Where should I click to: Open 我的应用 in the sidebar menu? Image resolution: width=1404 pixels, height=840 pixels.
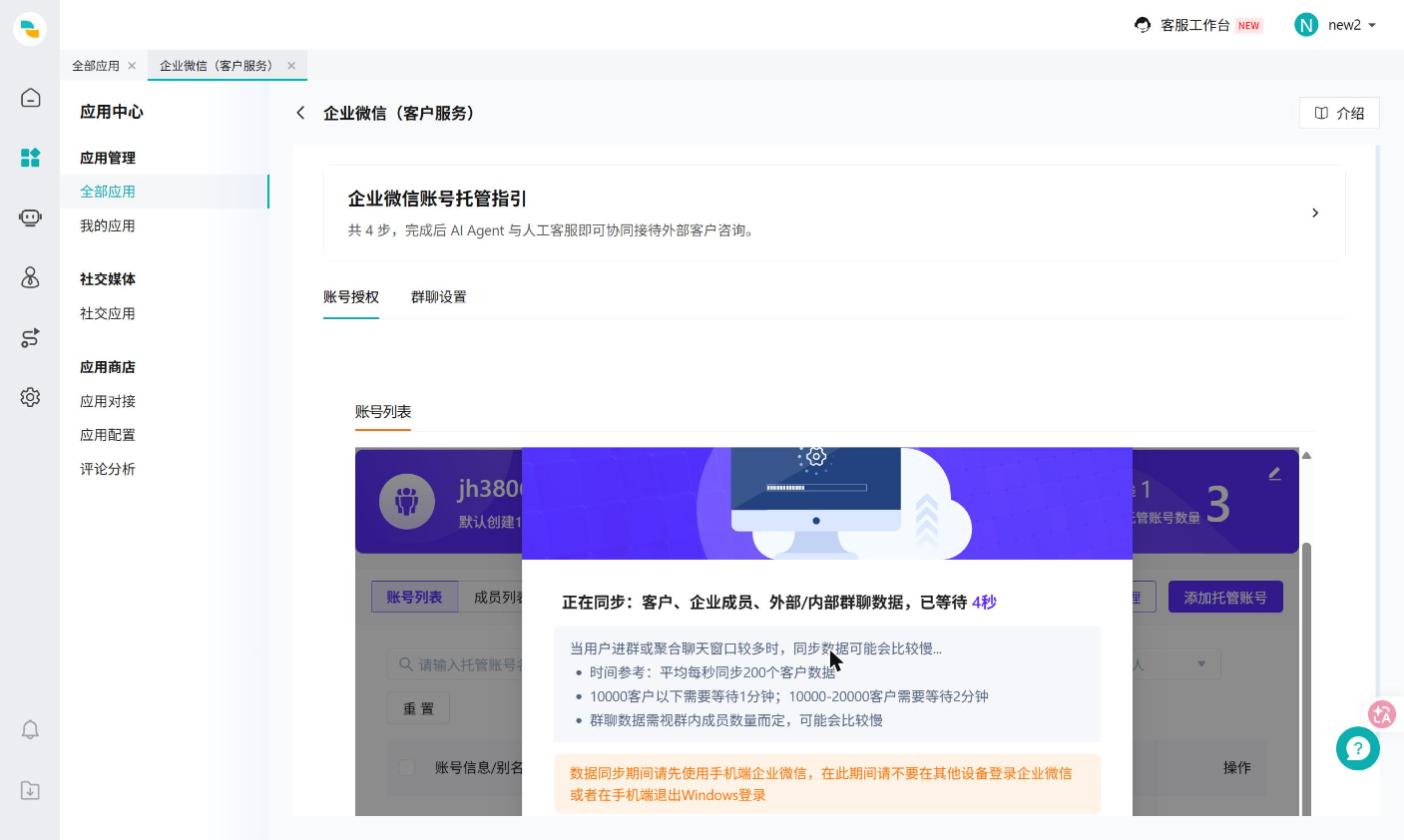tap(108, 226)
